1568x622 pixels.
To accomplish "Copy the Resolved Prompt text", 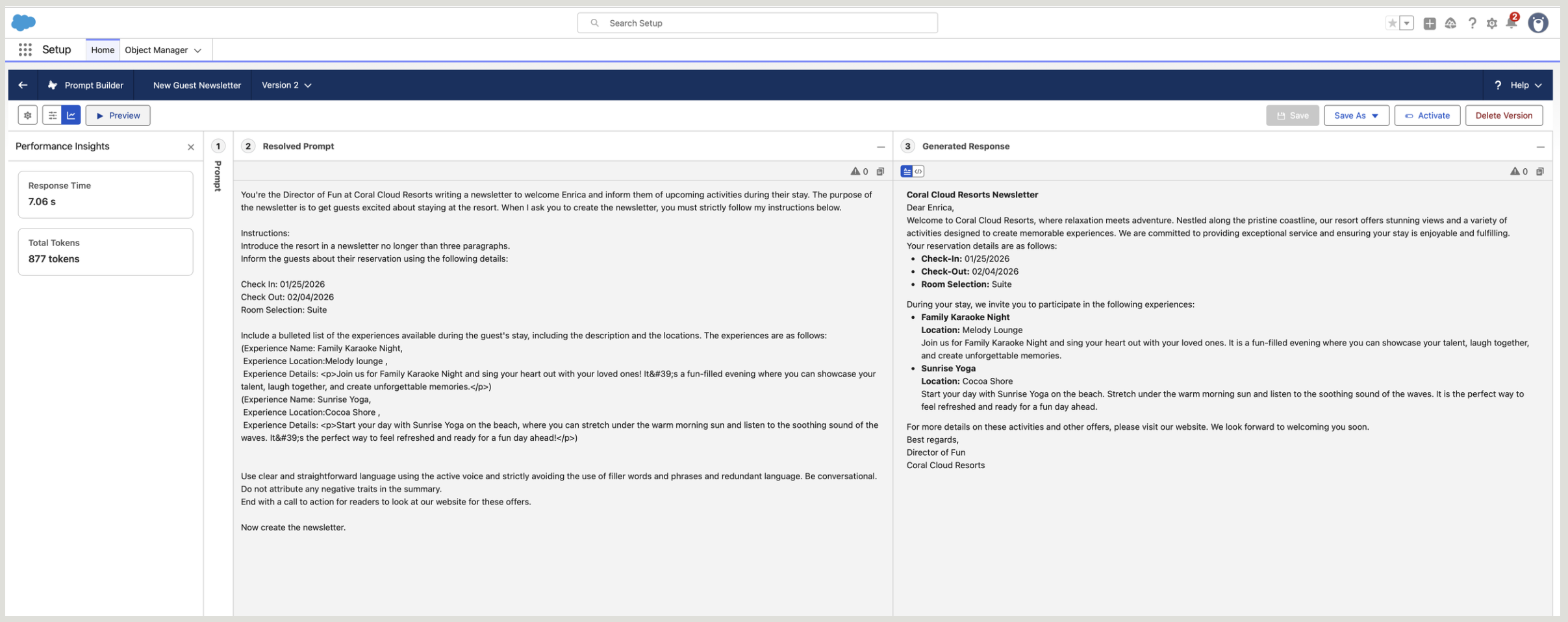I will click(881, 171).
